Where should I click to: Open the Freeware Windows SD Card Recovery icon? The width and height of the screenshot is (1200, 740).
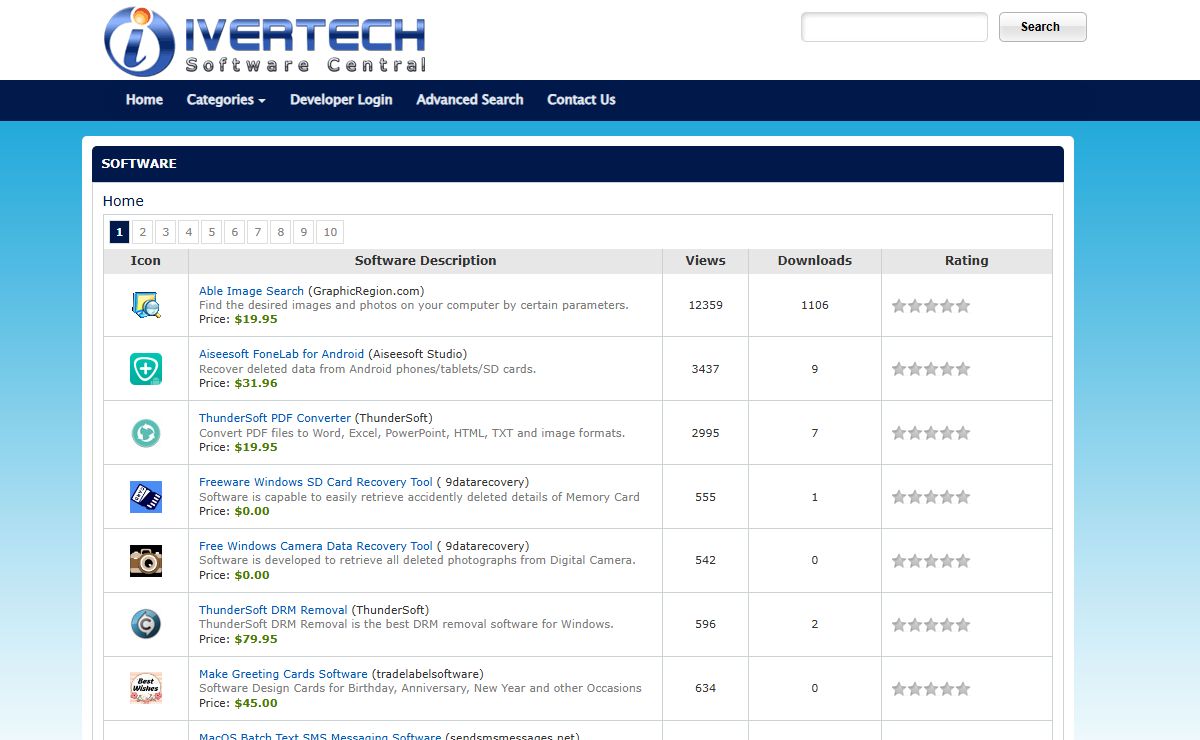coord(146,497)
